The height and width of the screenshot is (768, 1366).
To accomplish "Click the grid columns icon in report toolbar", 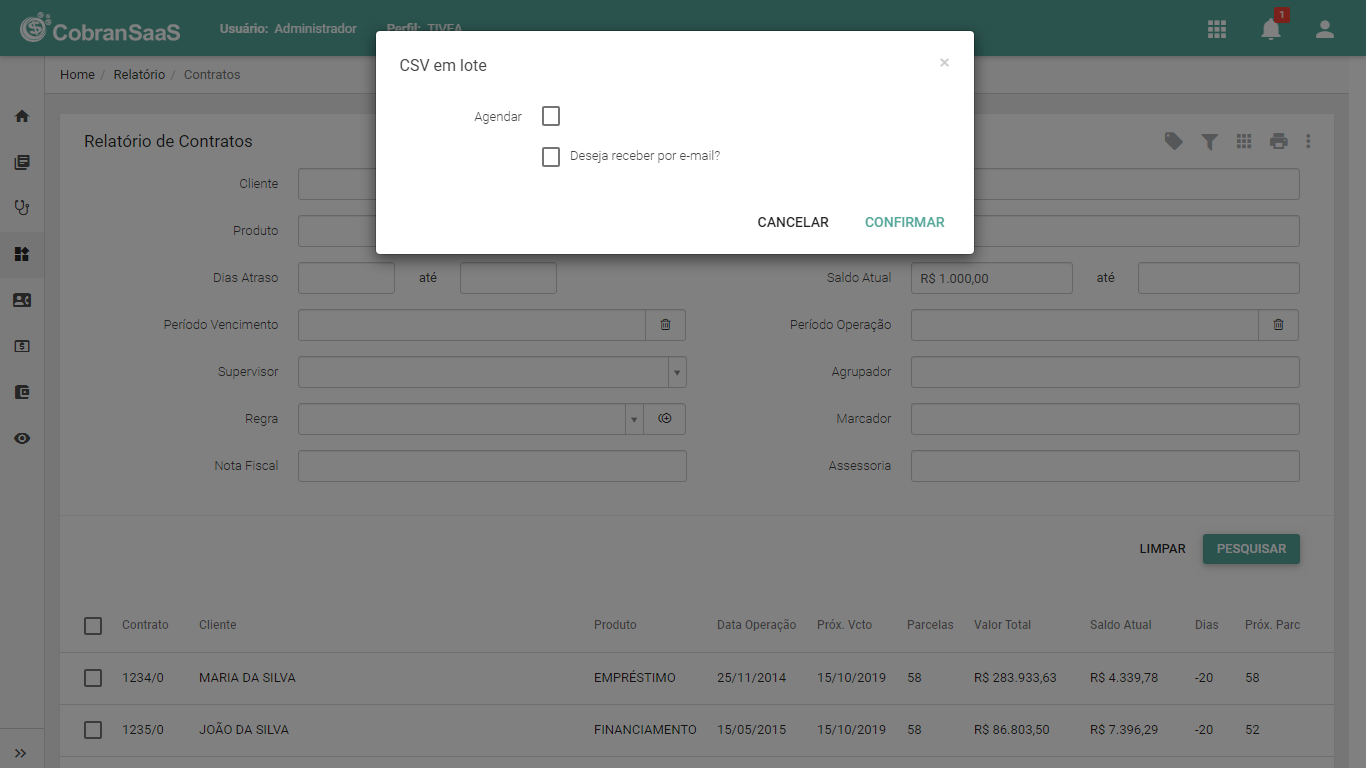I will [x=1244, y=142].
